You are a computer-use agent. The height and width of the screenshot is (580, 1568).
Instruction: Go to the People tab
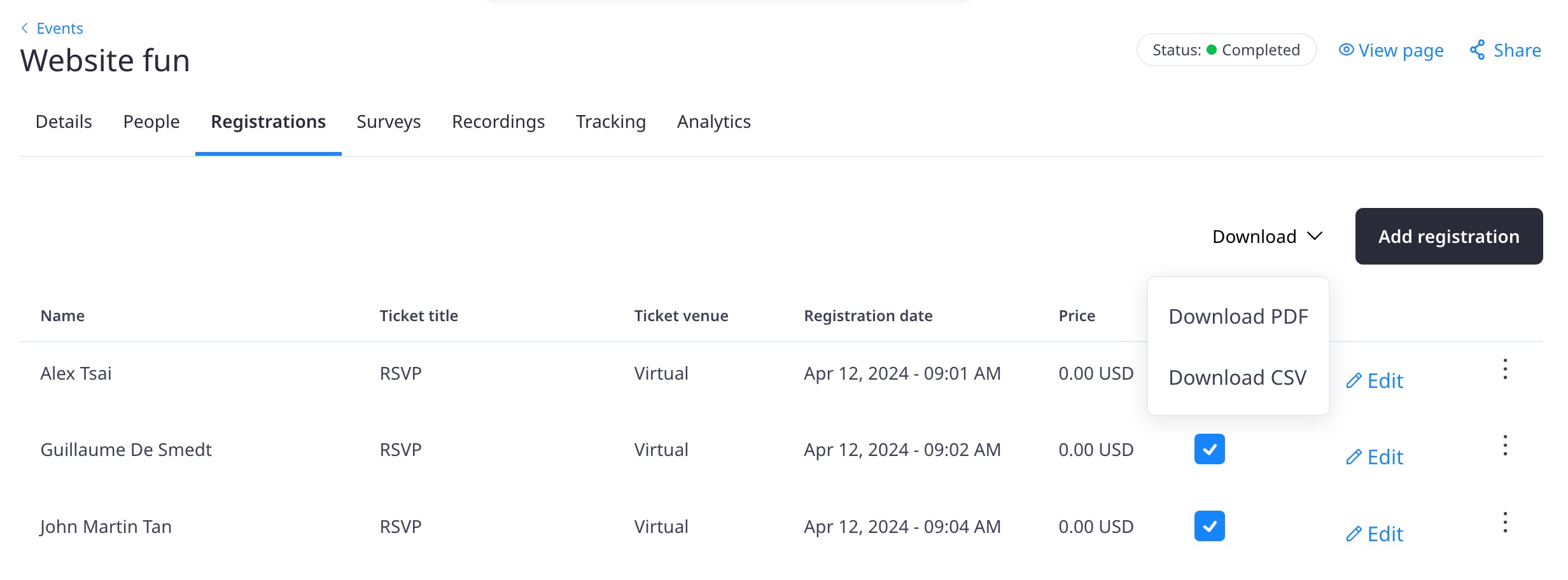[151, 121]
